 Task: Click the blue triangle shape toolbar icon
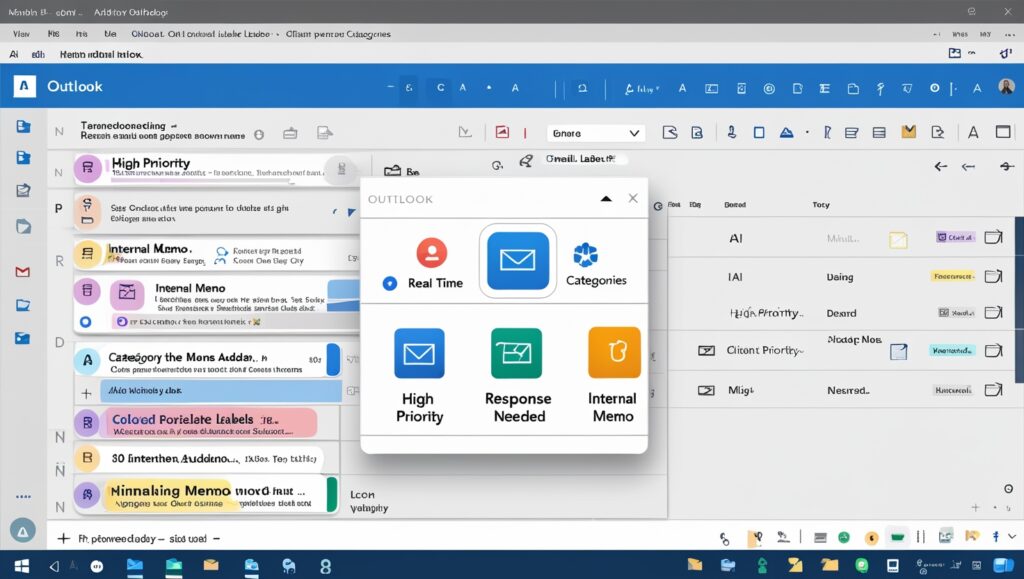tap(786, 133)
